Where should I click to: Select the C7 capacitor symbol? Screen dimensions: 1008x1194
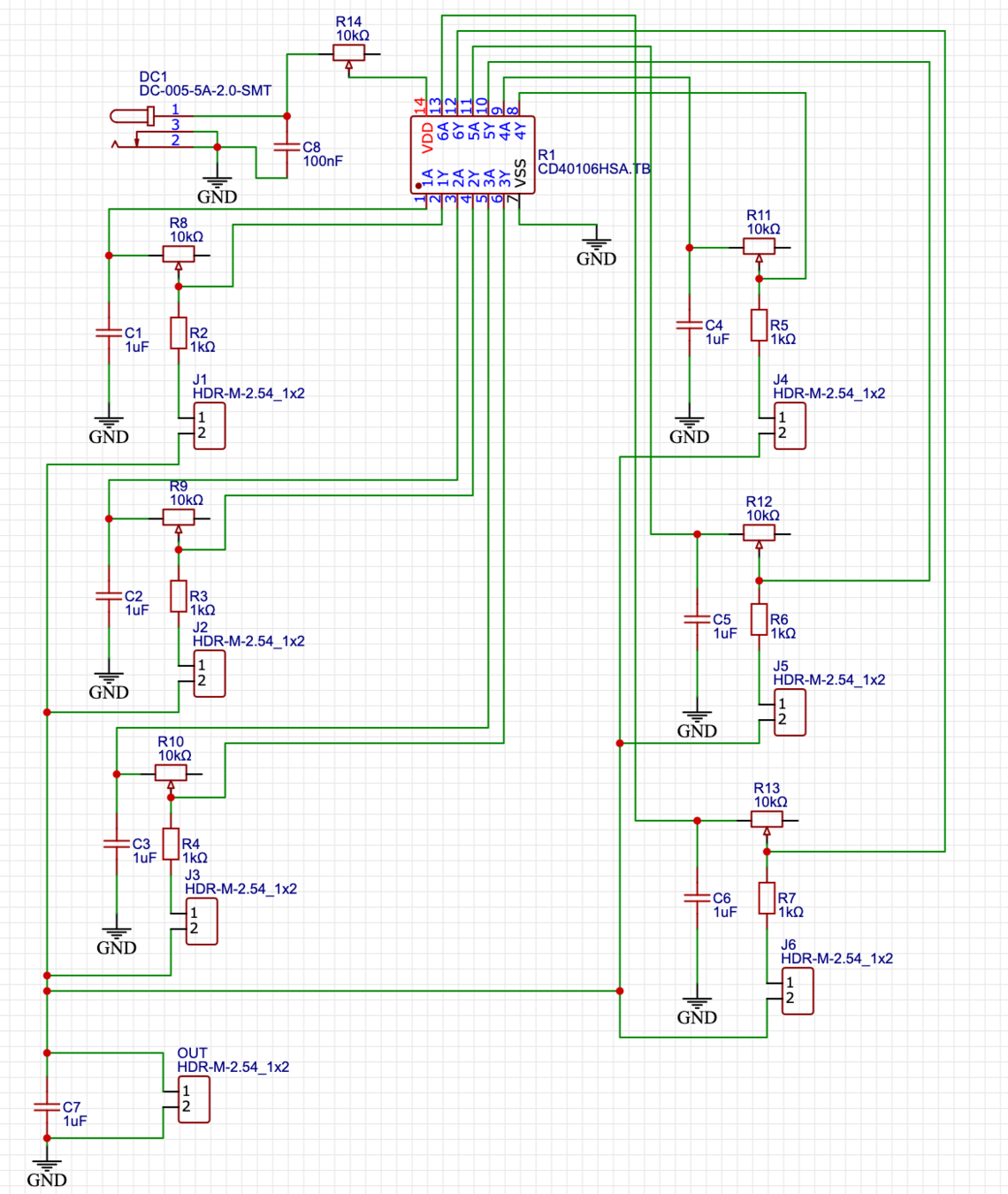(47, 1106)
